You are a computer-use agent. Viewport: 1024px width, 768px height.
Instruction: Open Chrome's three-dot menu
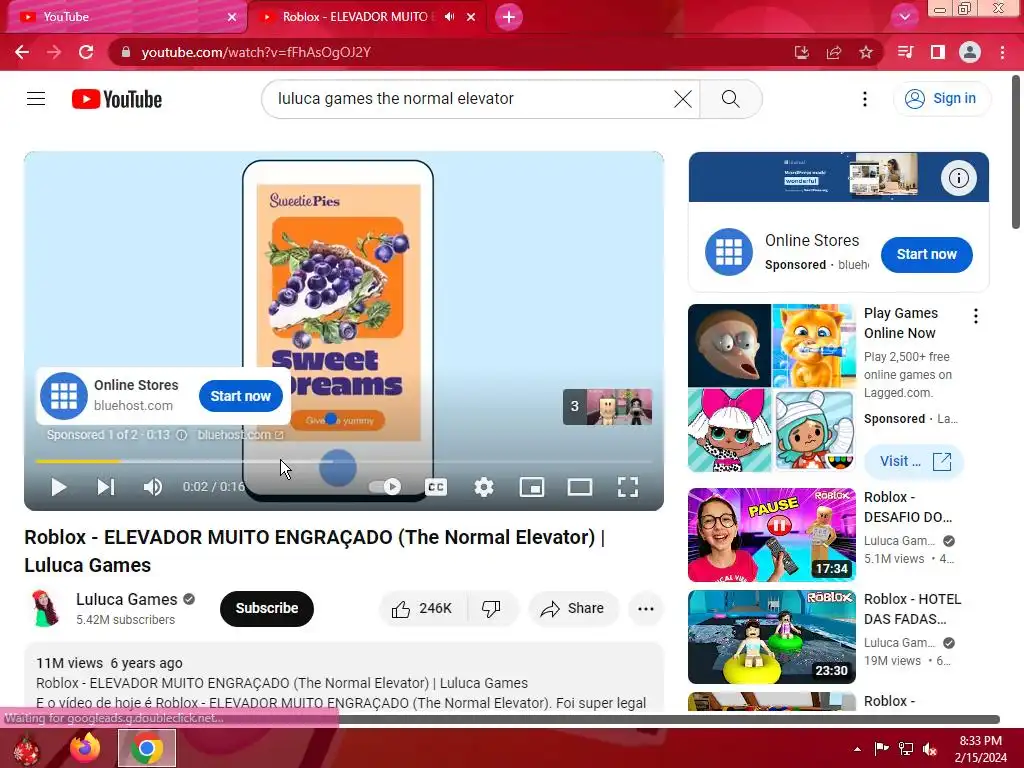point(1002,52)
